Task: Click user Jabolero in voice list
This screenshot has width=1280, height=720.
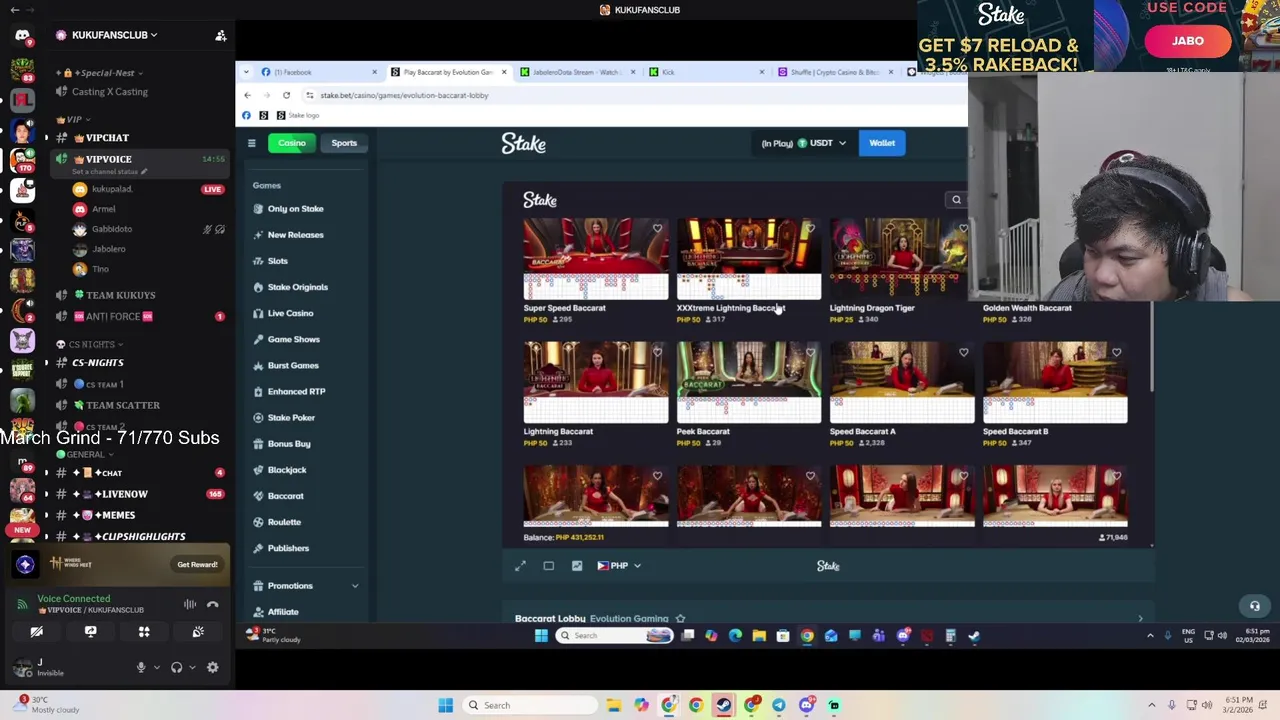Action: click(x=108, y=249)
